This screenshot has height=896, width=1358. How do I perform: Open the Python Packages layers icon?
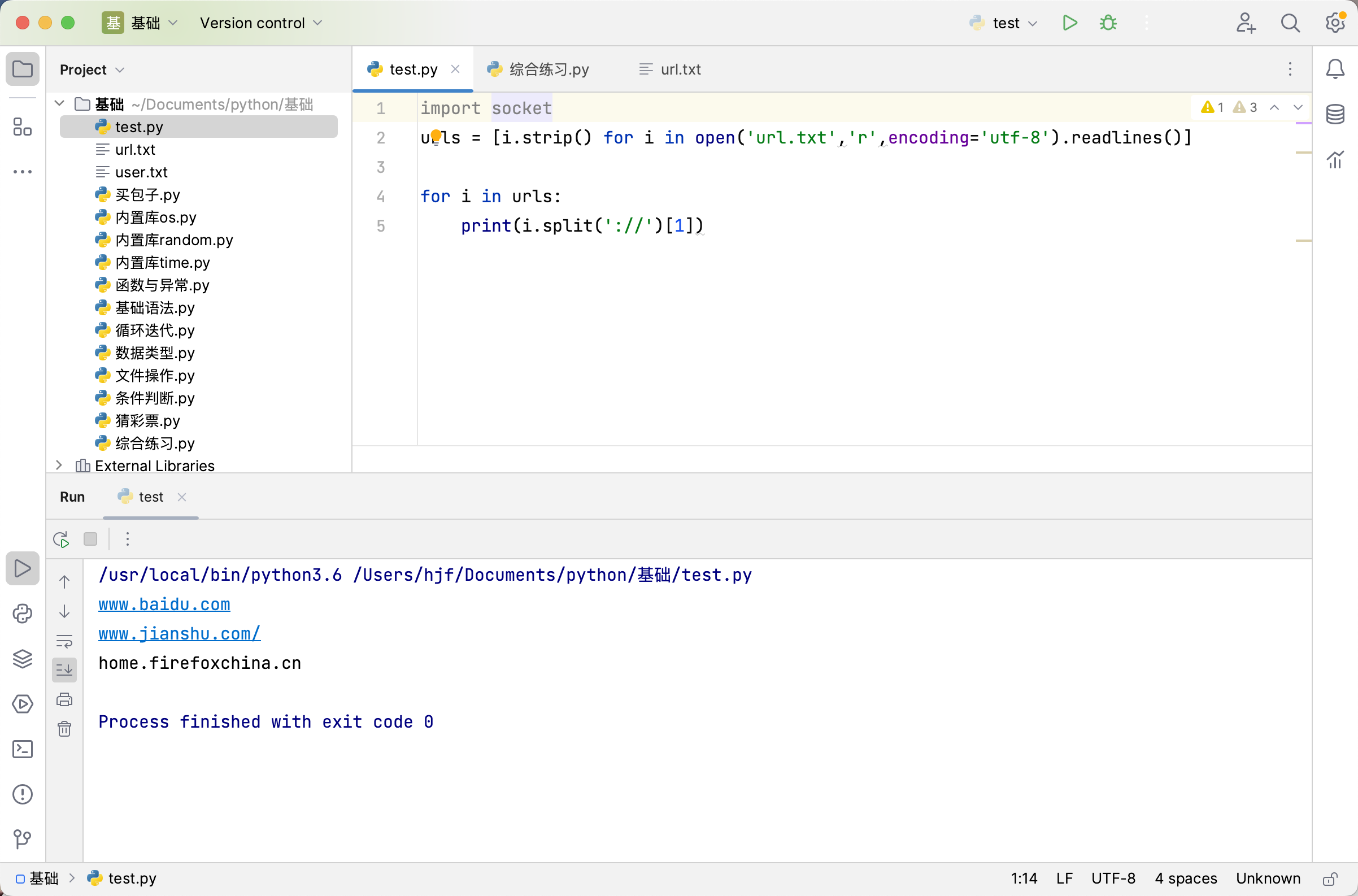click(x=22, y=658)
